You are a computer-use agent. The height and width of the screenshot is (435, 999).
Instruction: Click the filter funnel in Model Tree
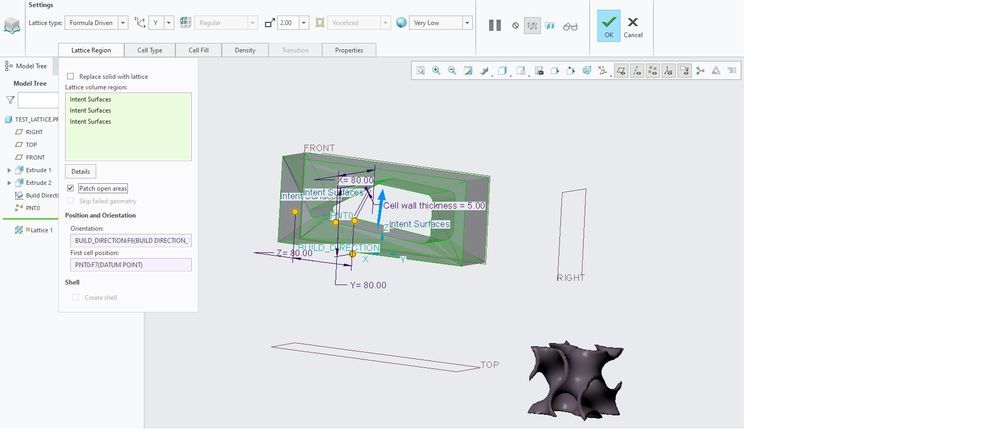point(11,100)
